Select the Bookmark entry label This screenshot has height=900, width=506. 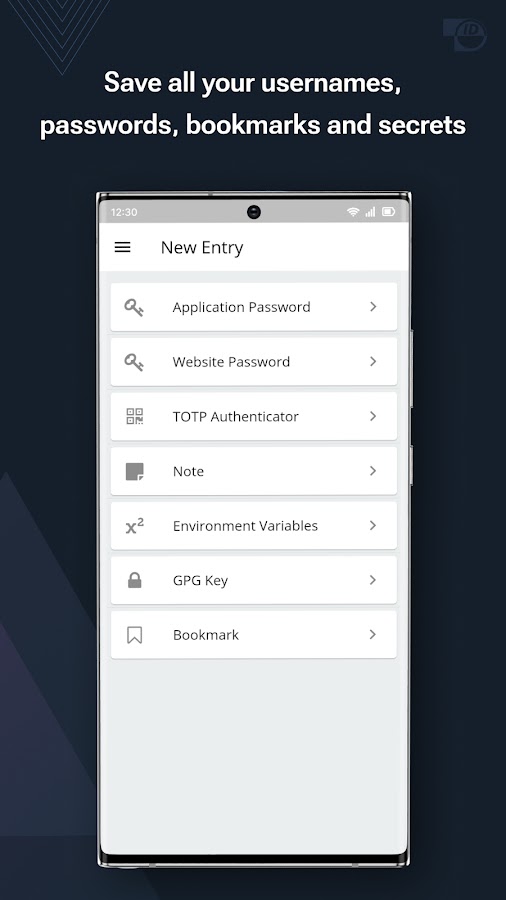205,635
